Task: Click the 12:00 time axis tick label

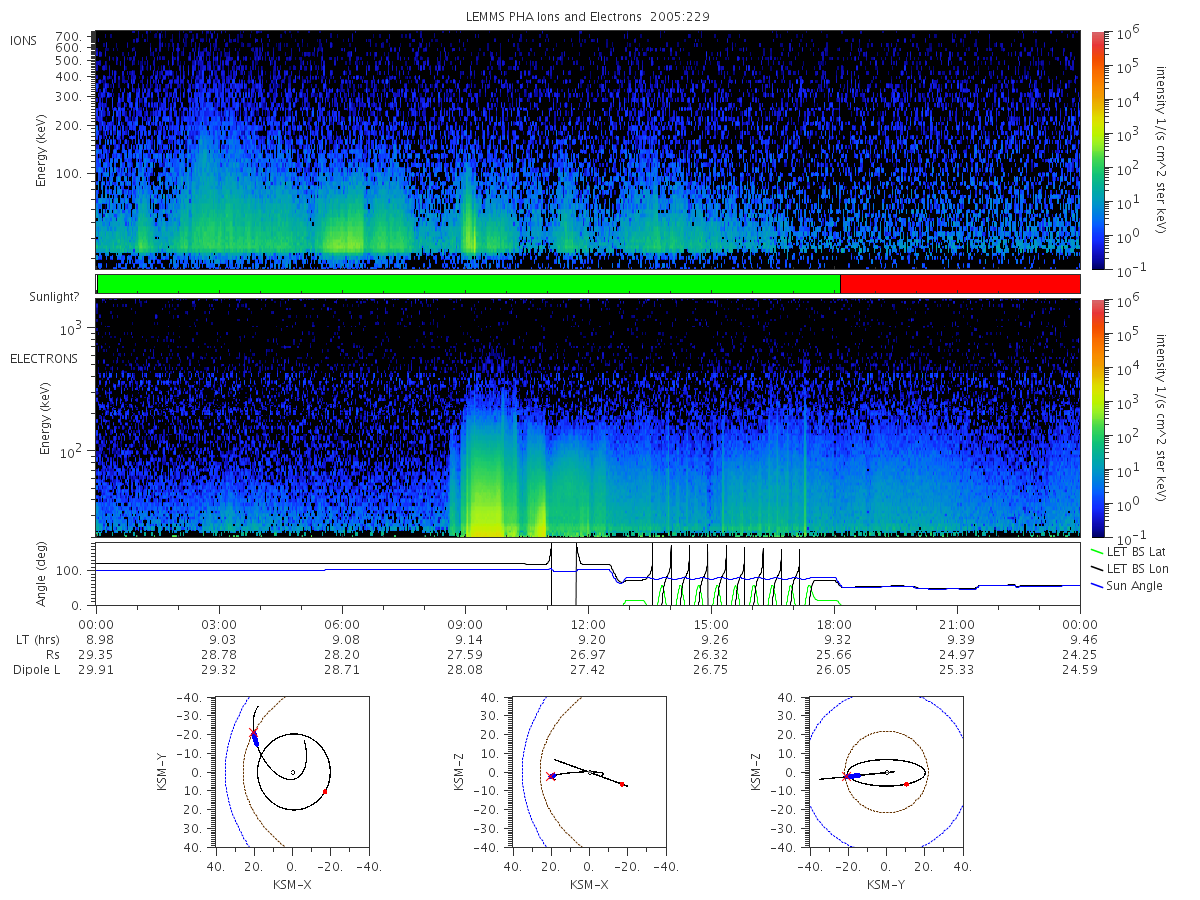Action: pos(588,623)
